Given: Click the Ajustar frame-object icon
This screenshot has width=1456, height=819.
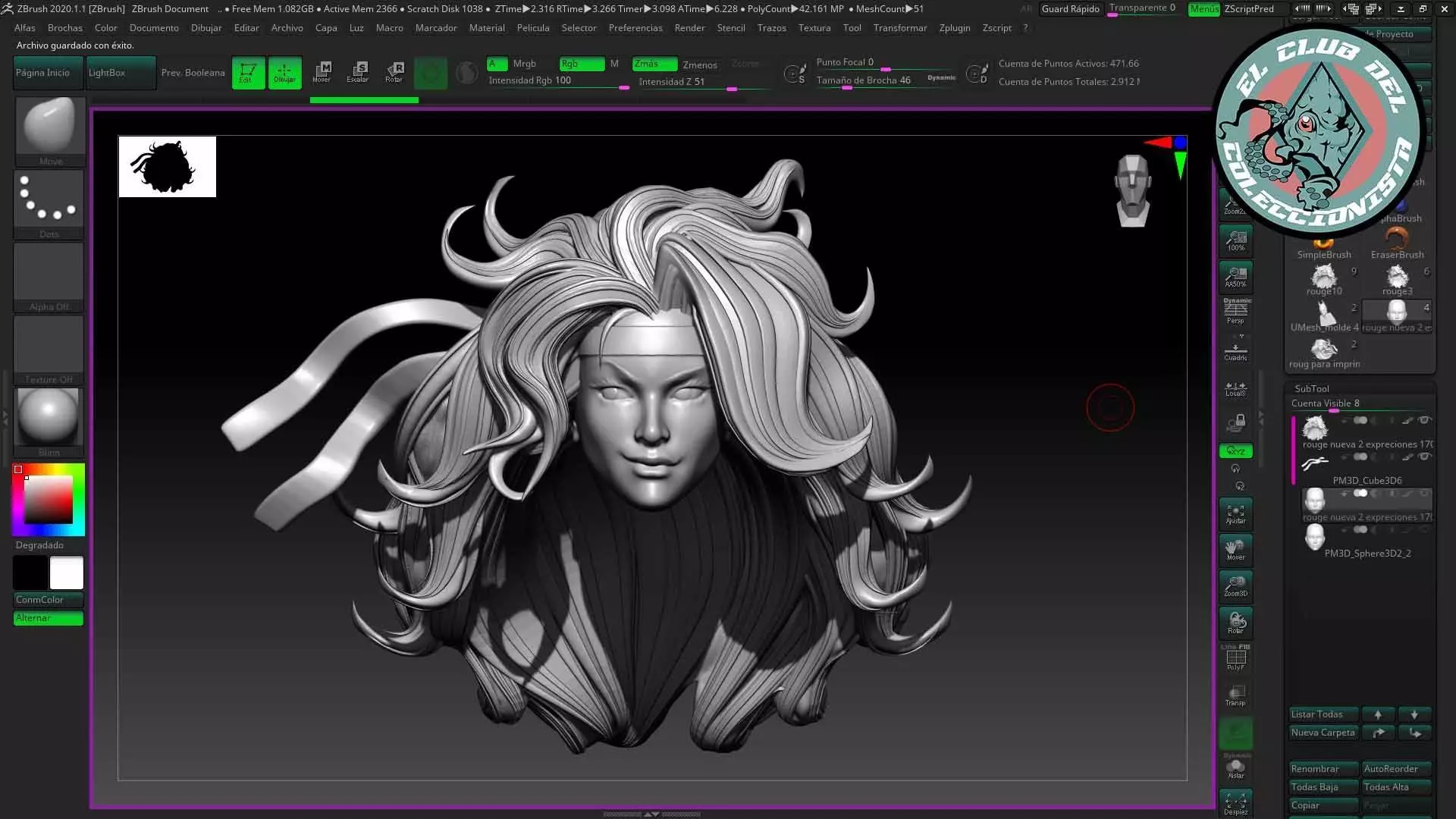Looking at the screenshot, I should coord(1235,513).
